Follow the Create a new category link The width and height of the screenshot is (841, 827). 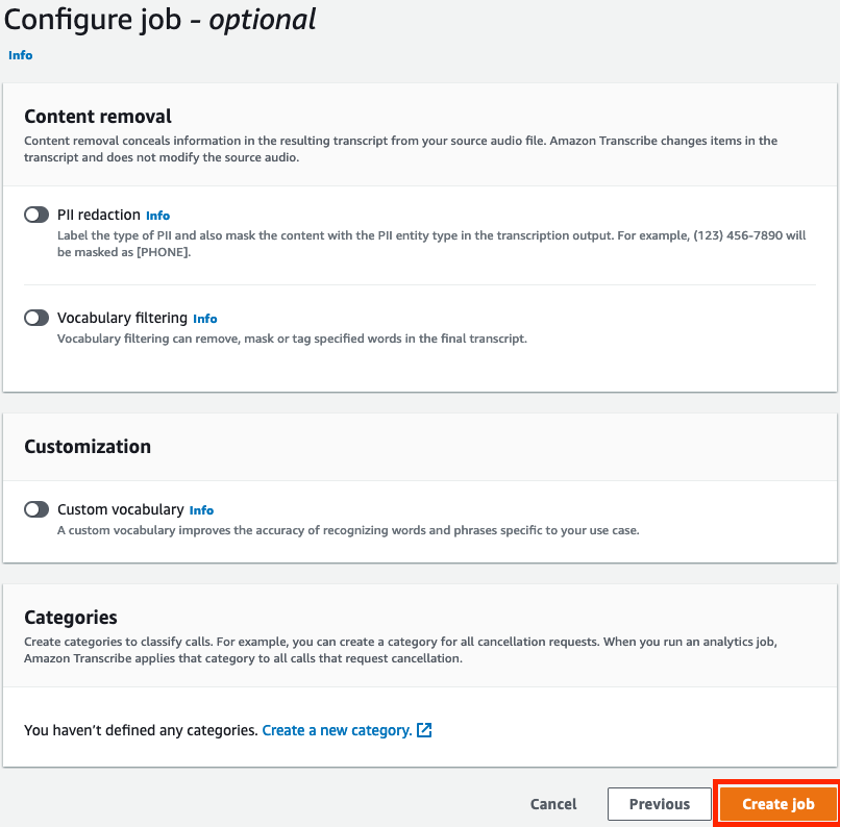coord(336,731)
